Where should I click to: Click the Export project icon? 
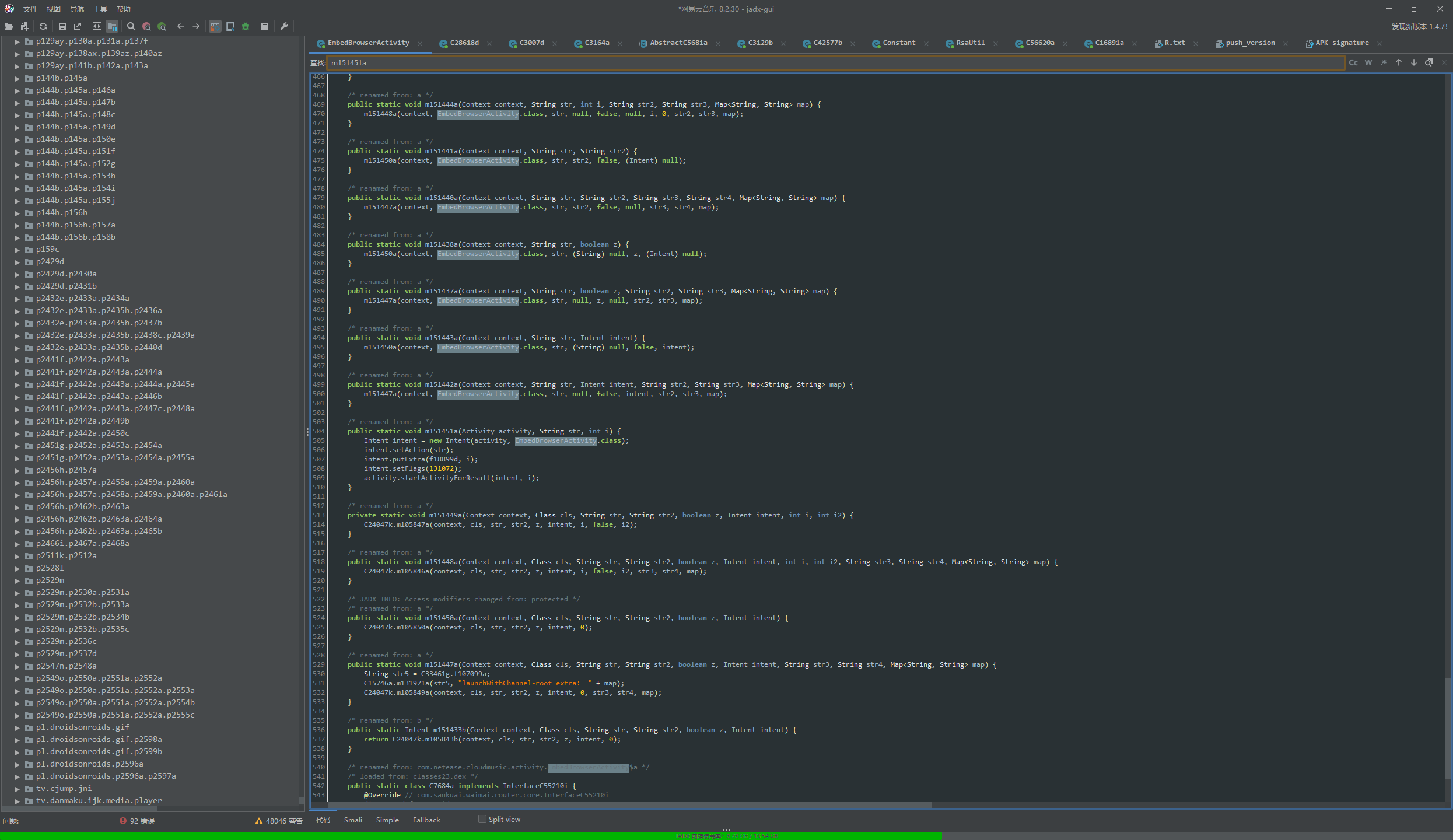(x=78, y=26)
